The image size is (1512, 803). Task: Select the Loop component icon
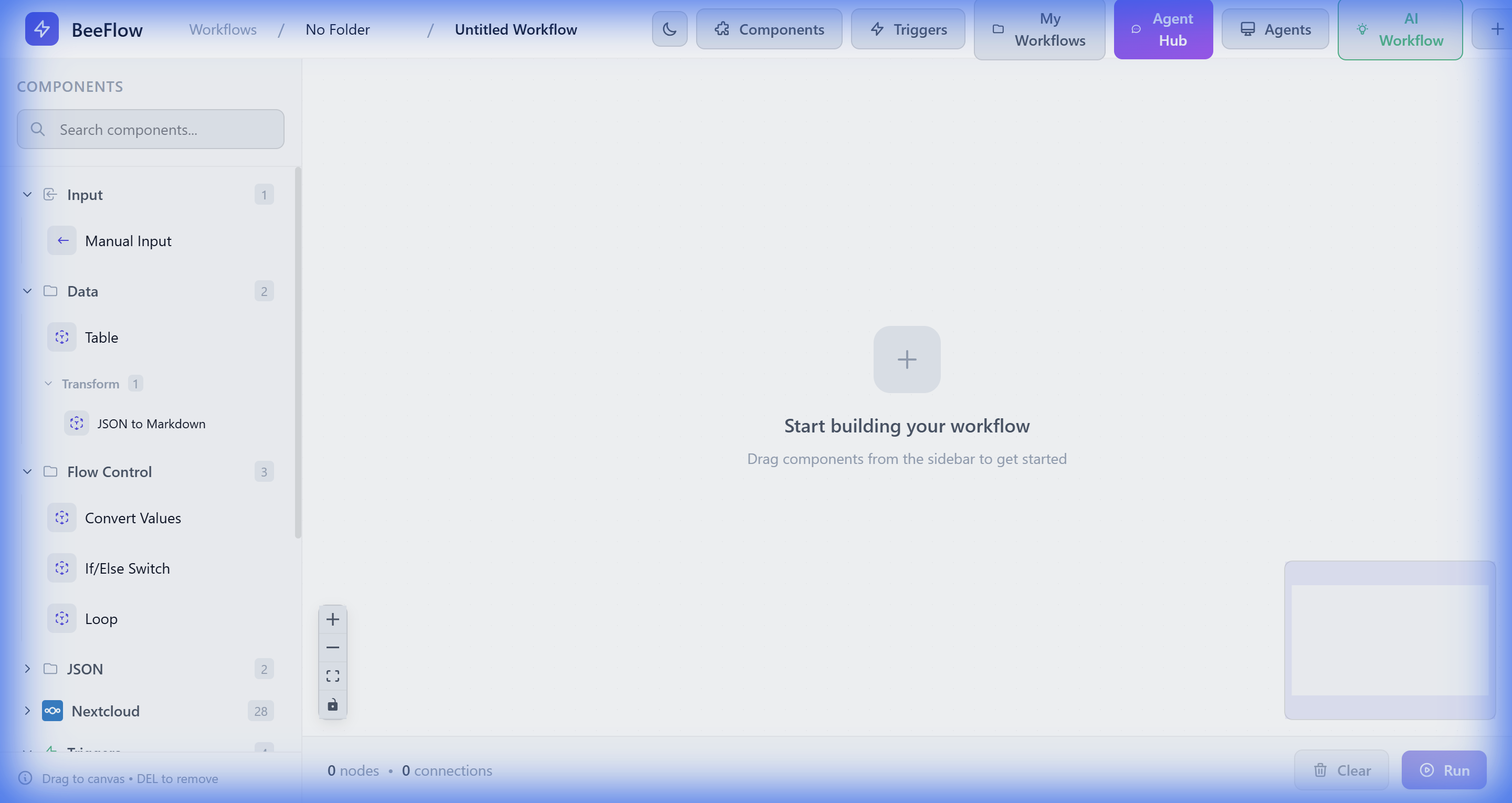coord(61,618)
